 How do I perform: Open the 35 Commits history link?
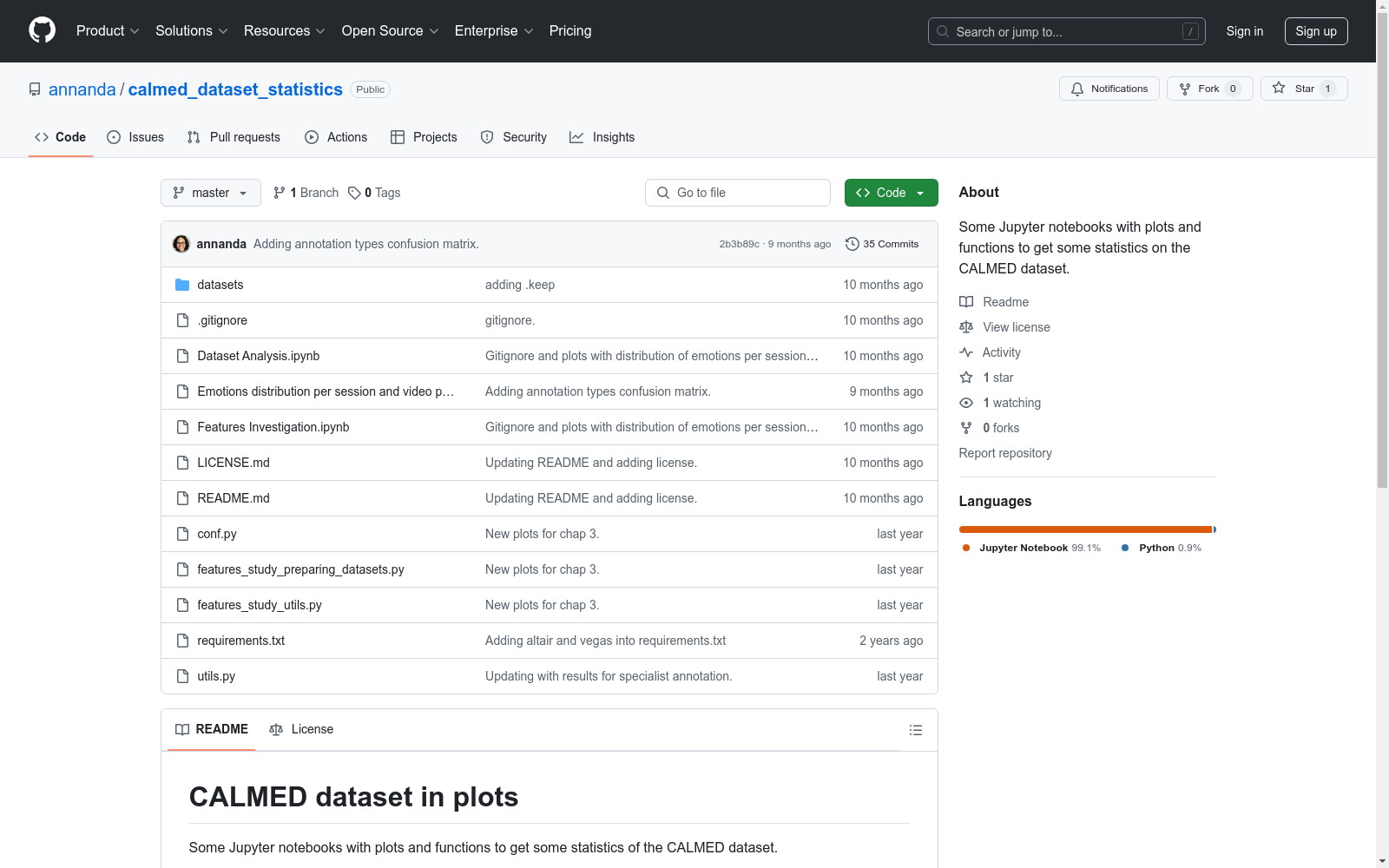tap(882, 244)
